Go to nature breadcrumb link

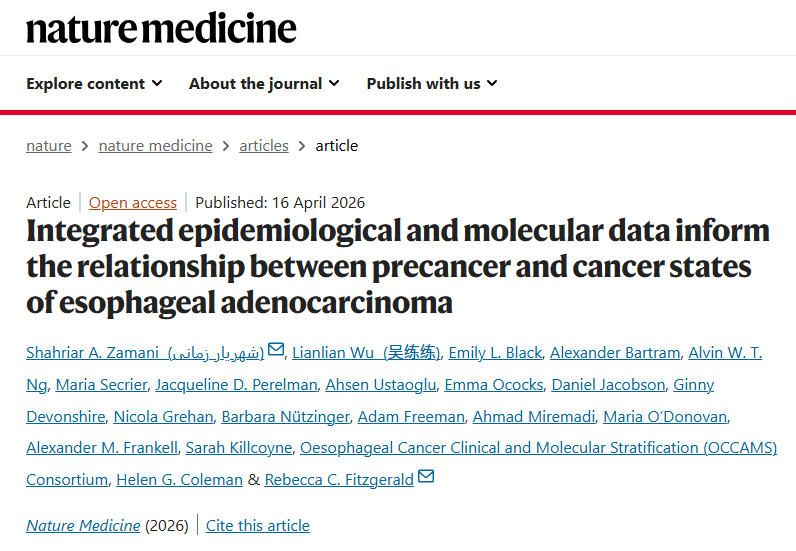coord(49,146)
